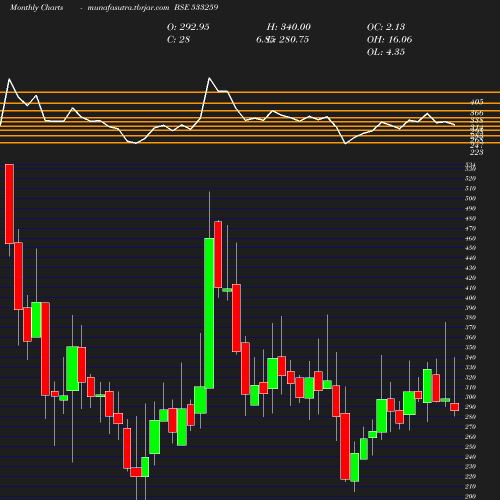Viewport: 500px width, 500px height.
Task: Click the 405 label on the indicator panel
Action: click(477, 102)
